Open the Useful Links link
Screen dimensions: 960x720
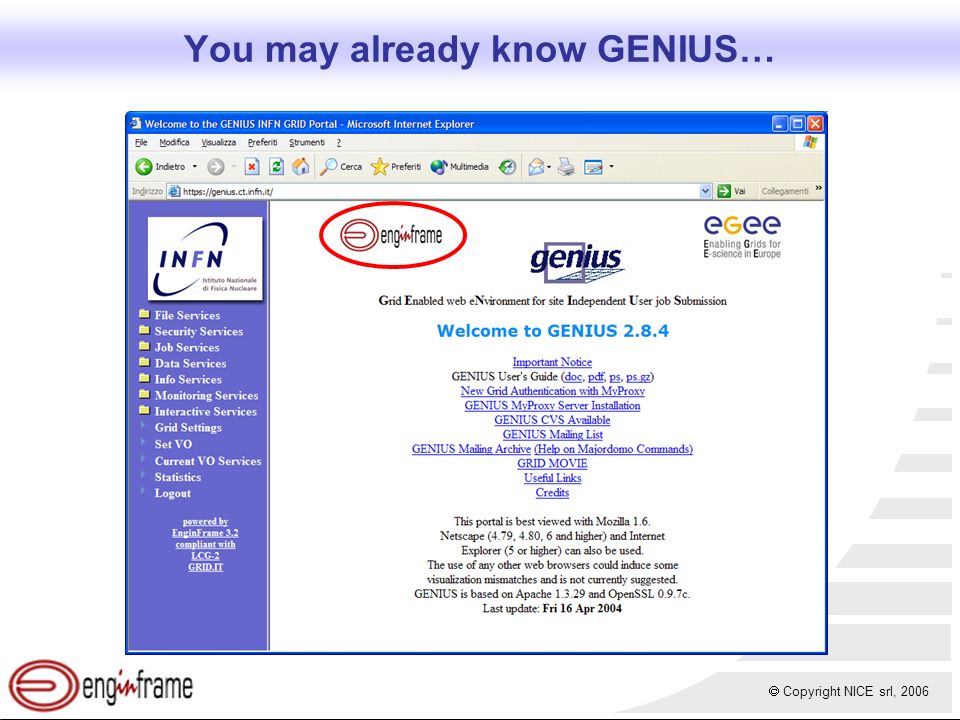point(552,478)
